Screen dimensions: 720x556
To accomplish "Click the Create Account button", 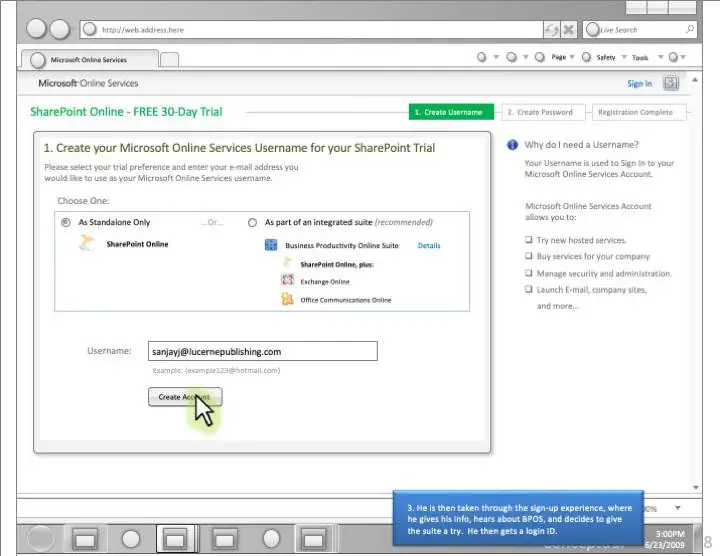I will [185, 397].
